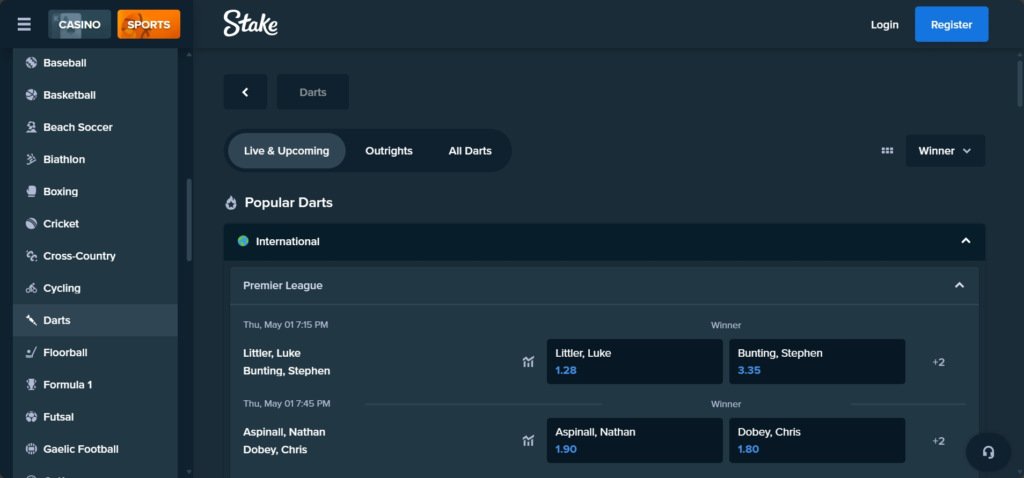Bet on Aspinall, Nathan at 1.90
Image resolution: width=1024 pixels, height=478 pixels.
tap(635, 441)
